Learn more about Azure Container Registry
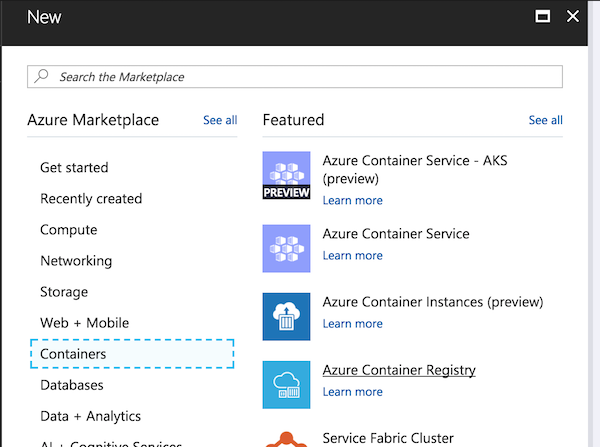The image size is (600, 447). click(352, 392)
